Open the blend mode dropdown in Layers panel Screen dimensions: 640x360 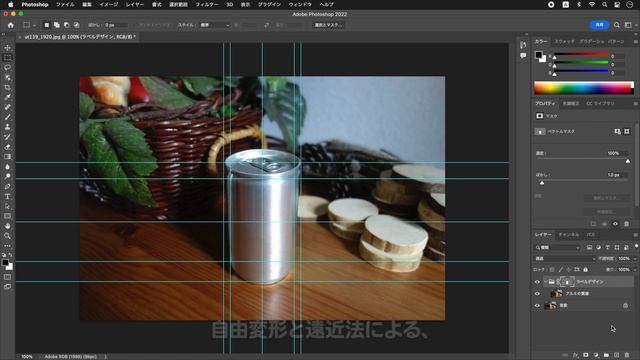[565, 258]
